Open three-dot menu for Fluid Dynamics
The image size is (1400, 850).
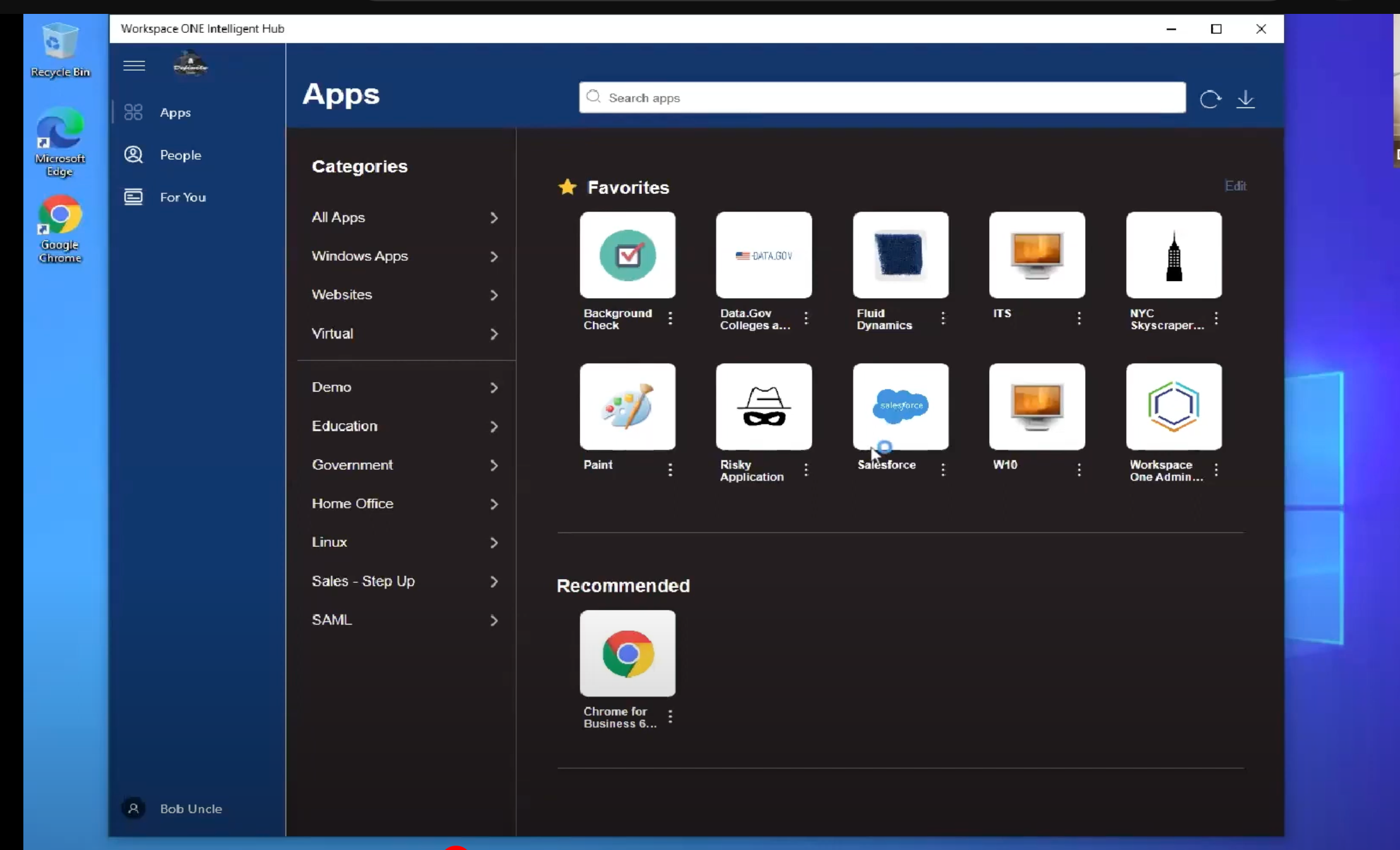point(943,318)
